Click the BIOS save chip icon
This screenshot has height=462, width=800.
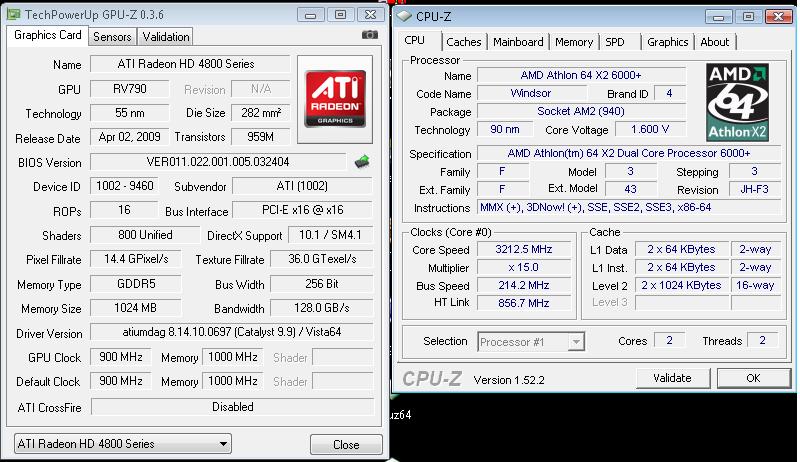[362, 162]
